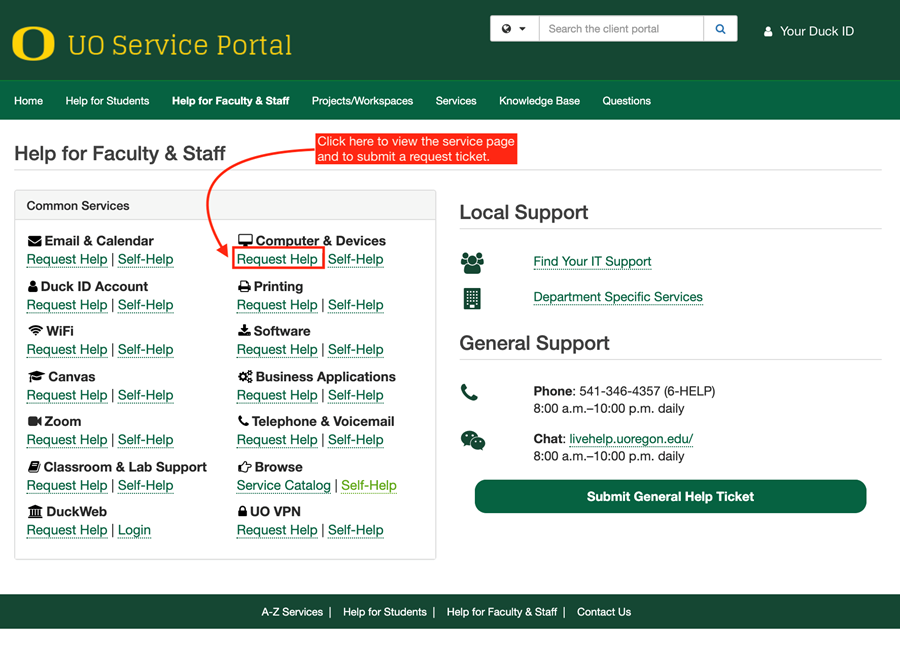
Task: Click the Classroom & Lab Support book icon
Action: point(34,467)
